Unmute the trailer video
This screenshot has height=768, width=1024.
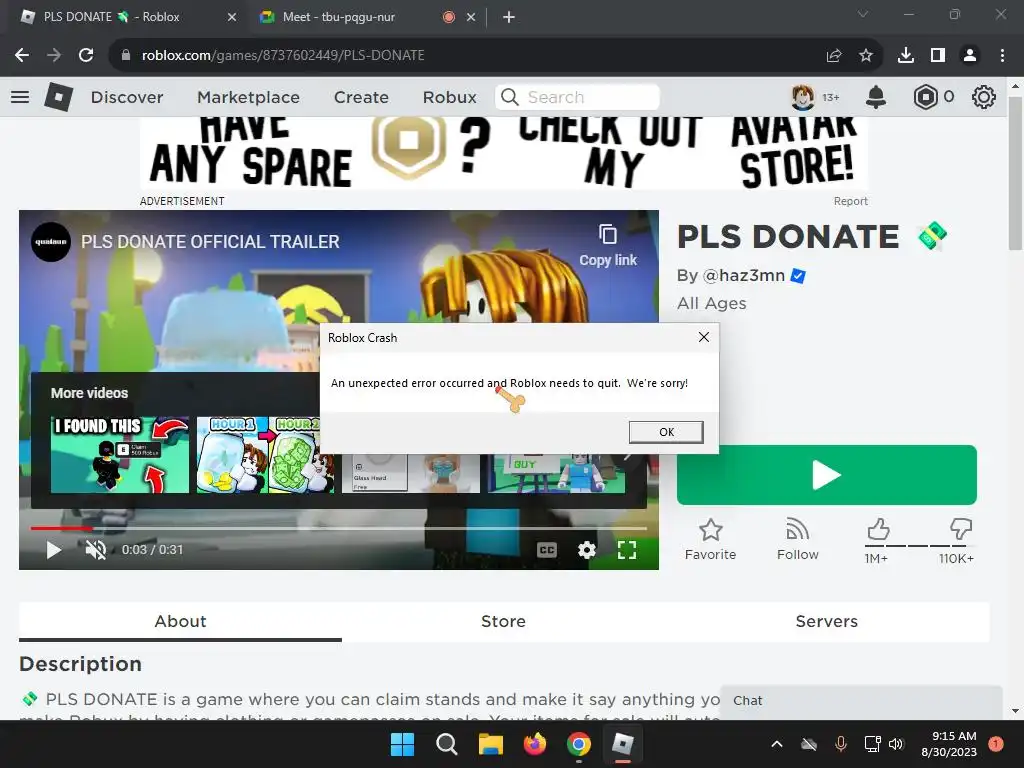[x=95, y=550]
